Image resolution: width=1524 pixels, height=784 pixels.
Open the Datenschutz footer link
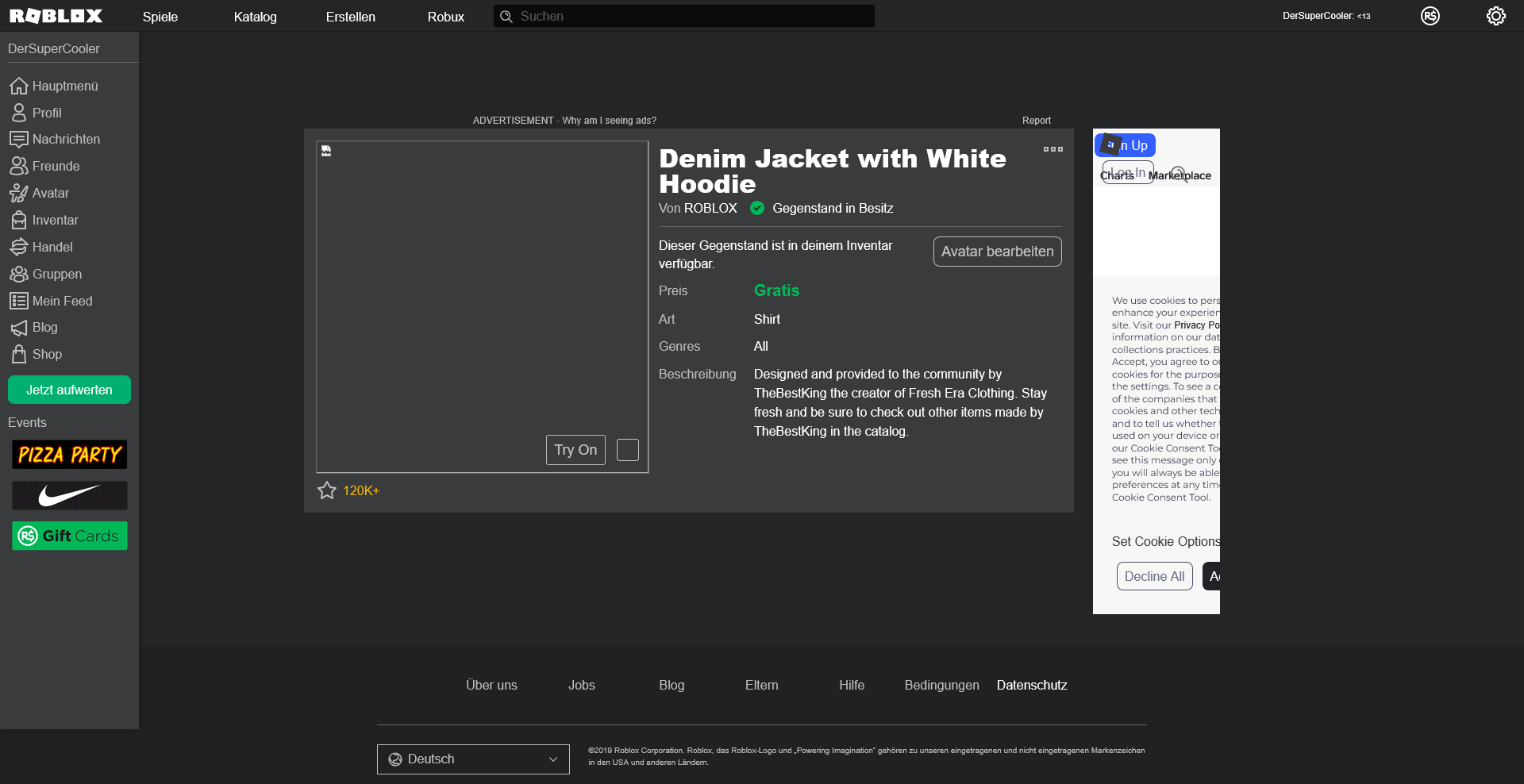tap(1031, 685)
